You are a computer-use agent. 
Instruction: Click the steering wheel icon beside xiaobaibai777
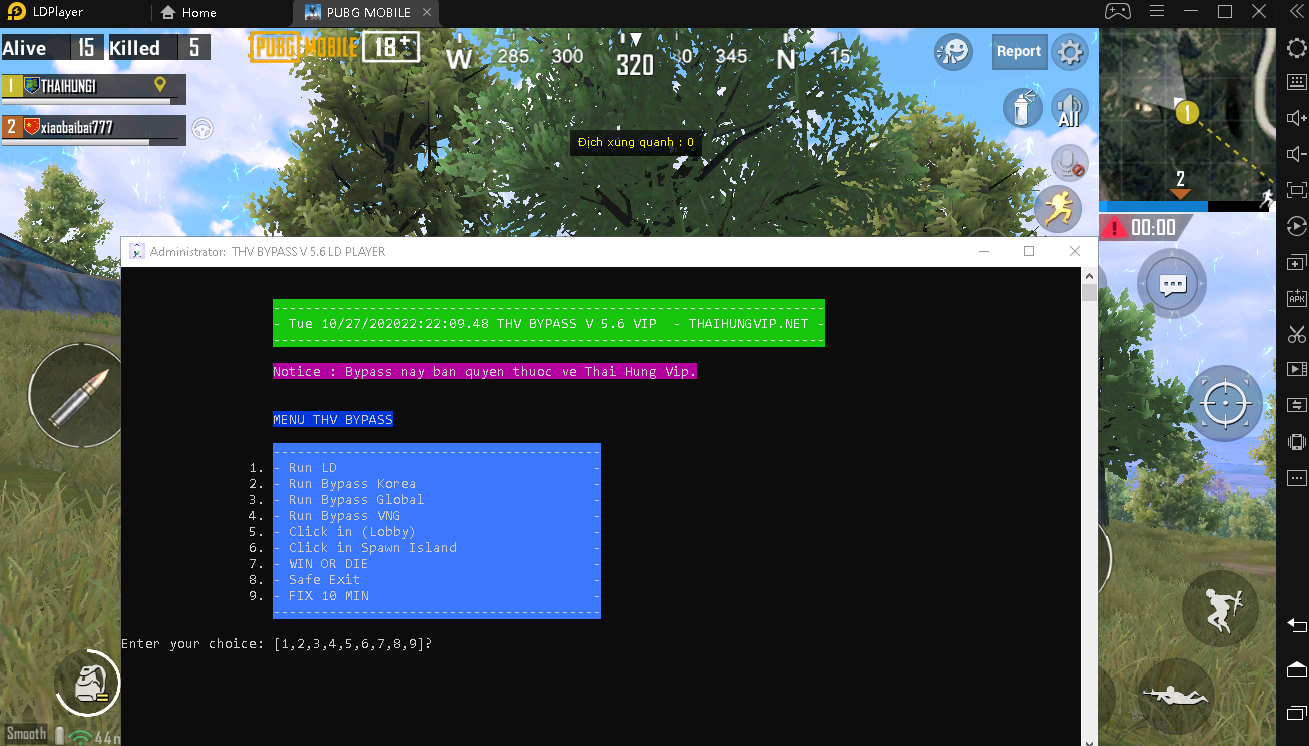(x=204, y=129)
